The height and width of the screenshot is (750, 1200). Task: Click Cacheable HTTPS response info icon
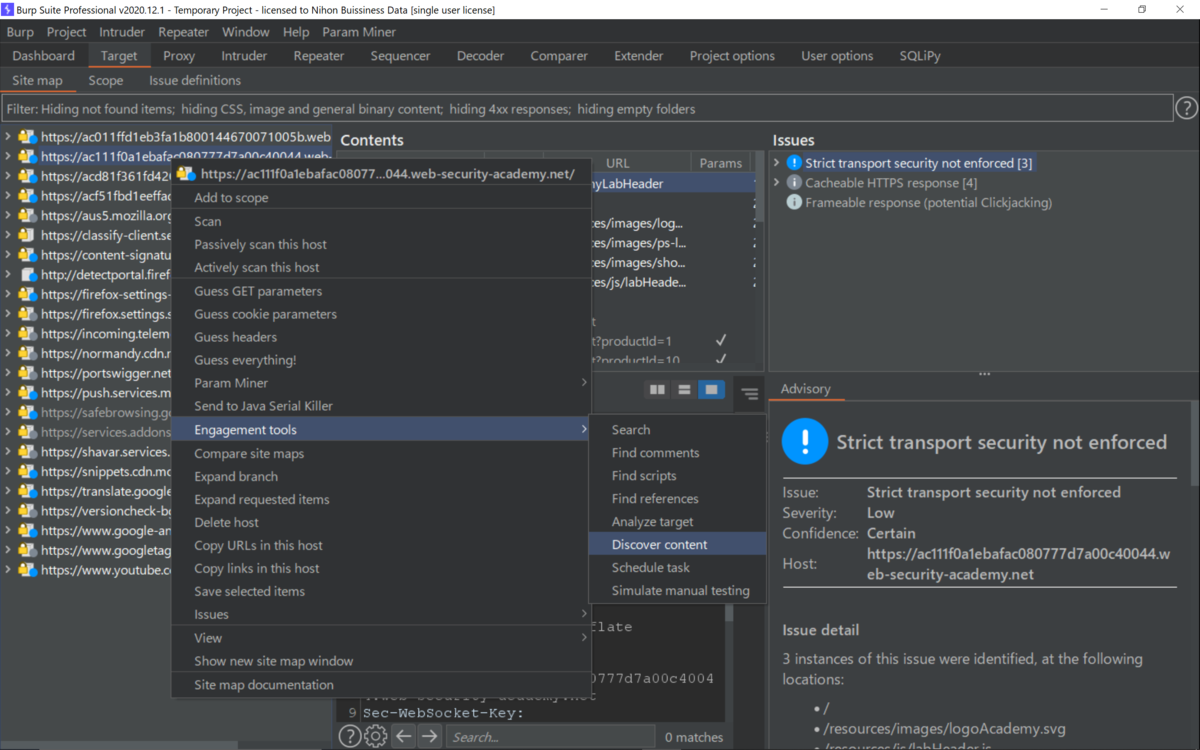click(x=794, y=183)
